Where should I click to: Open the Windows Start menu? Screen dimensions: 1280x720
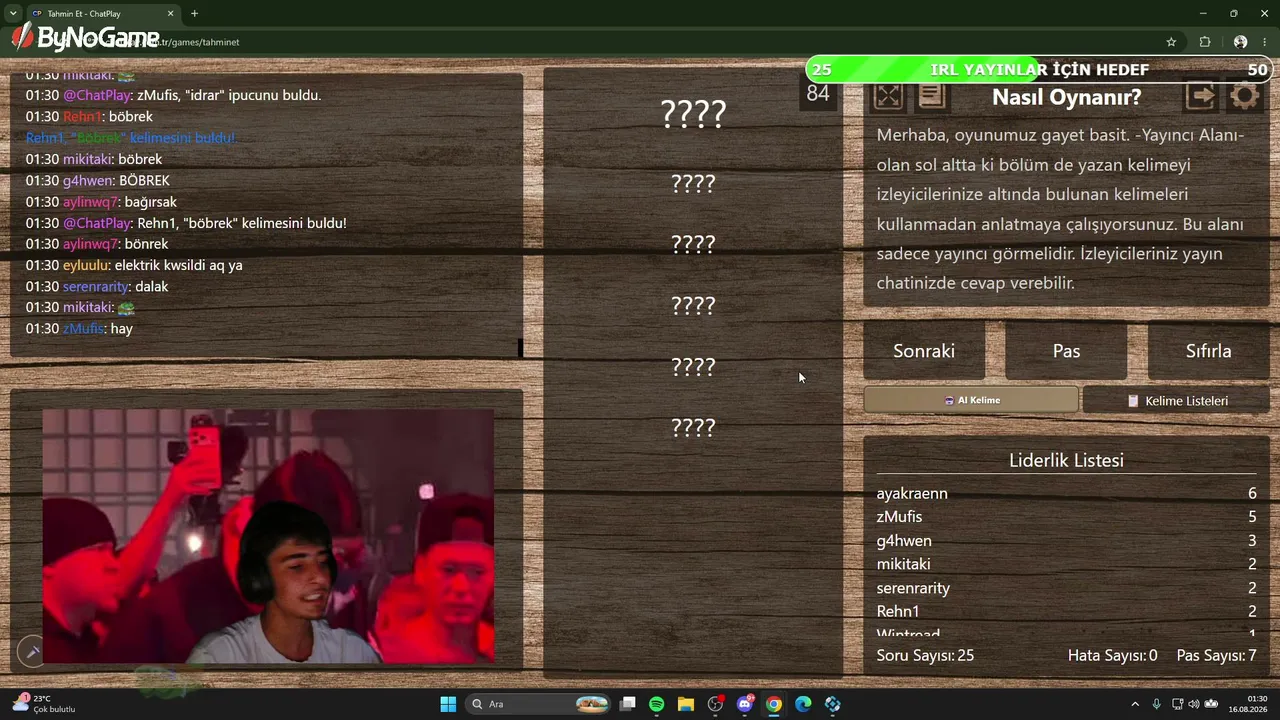(448, 704)
